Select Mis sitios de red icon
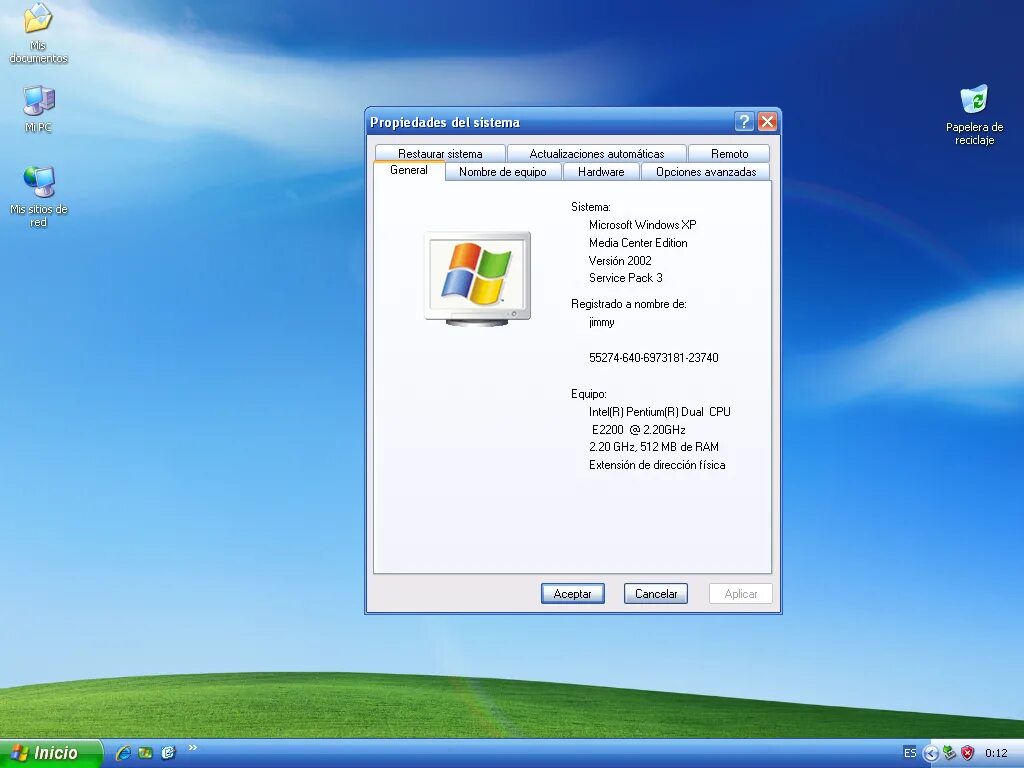Screen dimensions: 1024x768 click(x=39, y=197)
